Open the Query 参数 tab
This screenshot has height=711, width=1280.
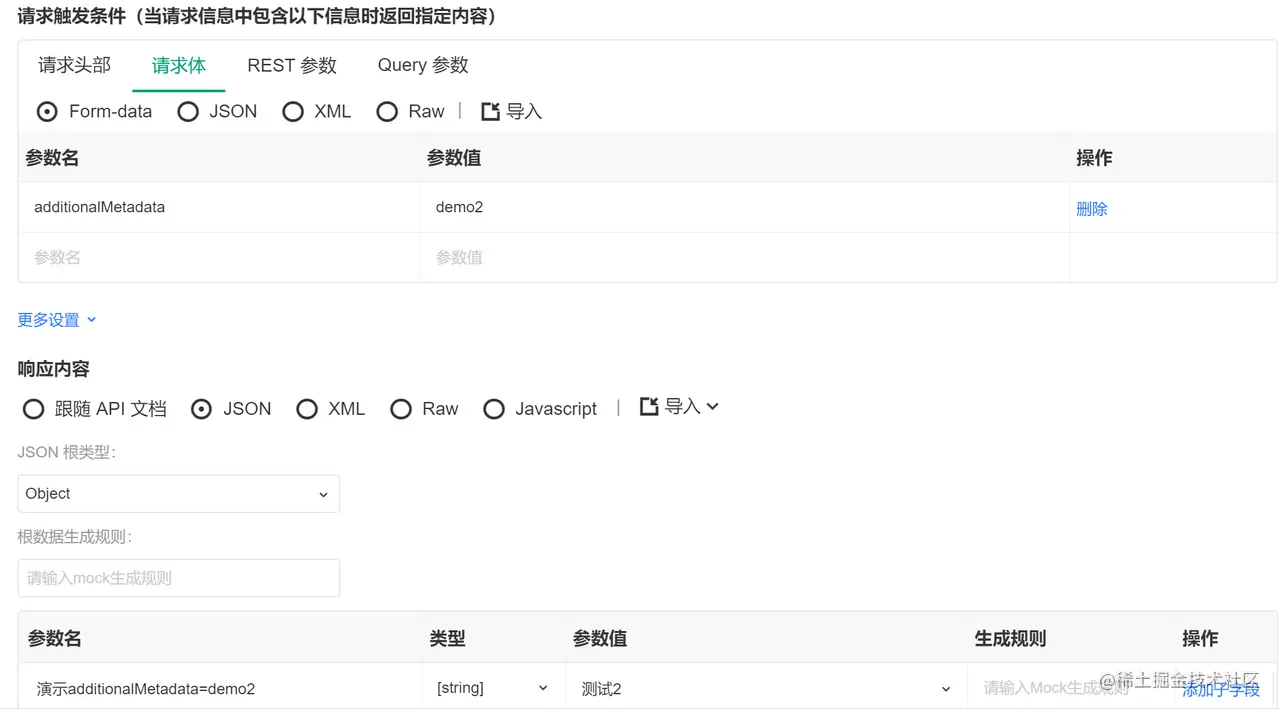[x=422, y=64]
